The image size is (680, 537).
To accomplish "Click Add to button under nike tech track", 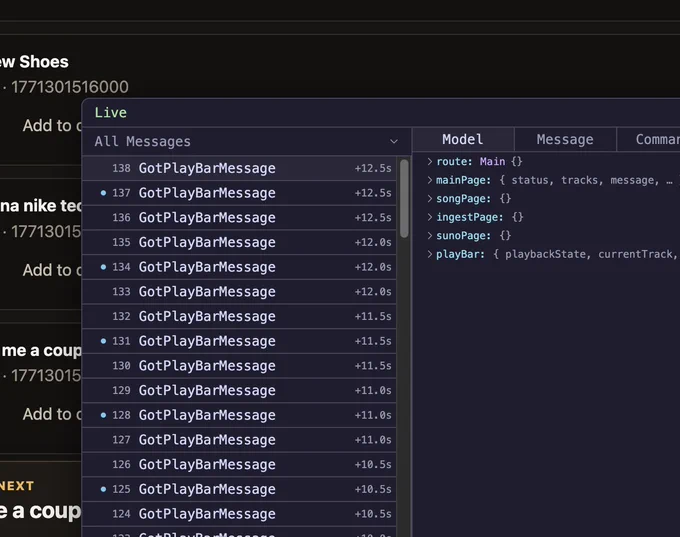I will [52, 270].
